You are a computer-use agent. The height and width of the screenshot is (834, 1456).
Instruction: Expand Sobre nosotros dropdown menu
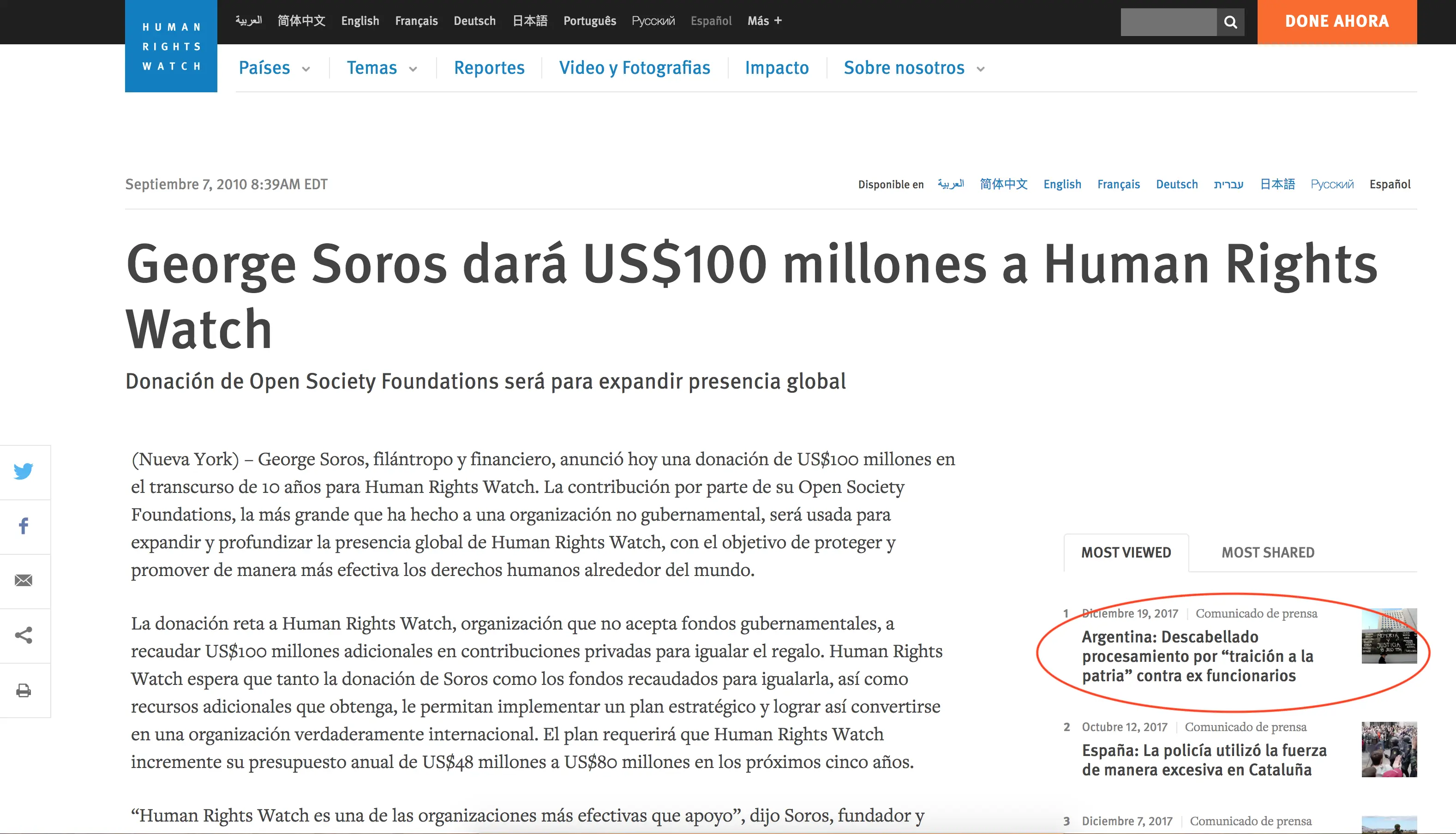[x=914, y=68]
